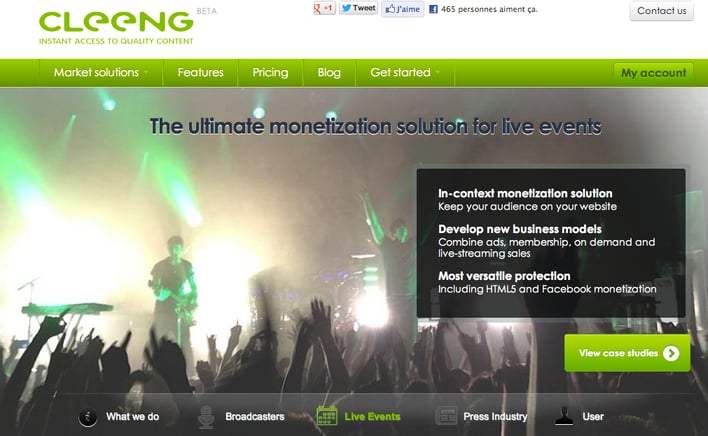Viewport: 708px width, 436px height.
Task: Expand the Get started dropdown arrow
Action: [x=438, y=72]
